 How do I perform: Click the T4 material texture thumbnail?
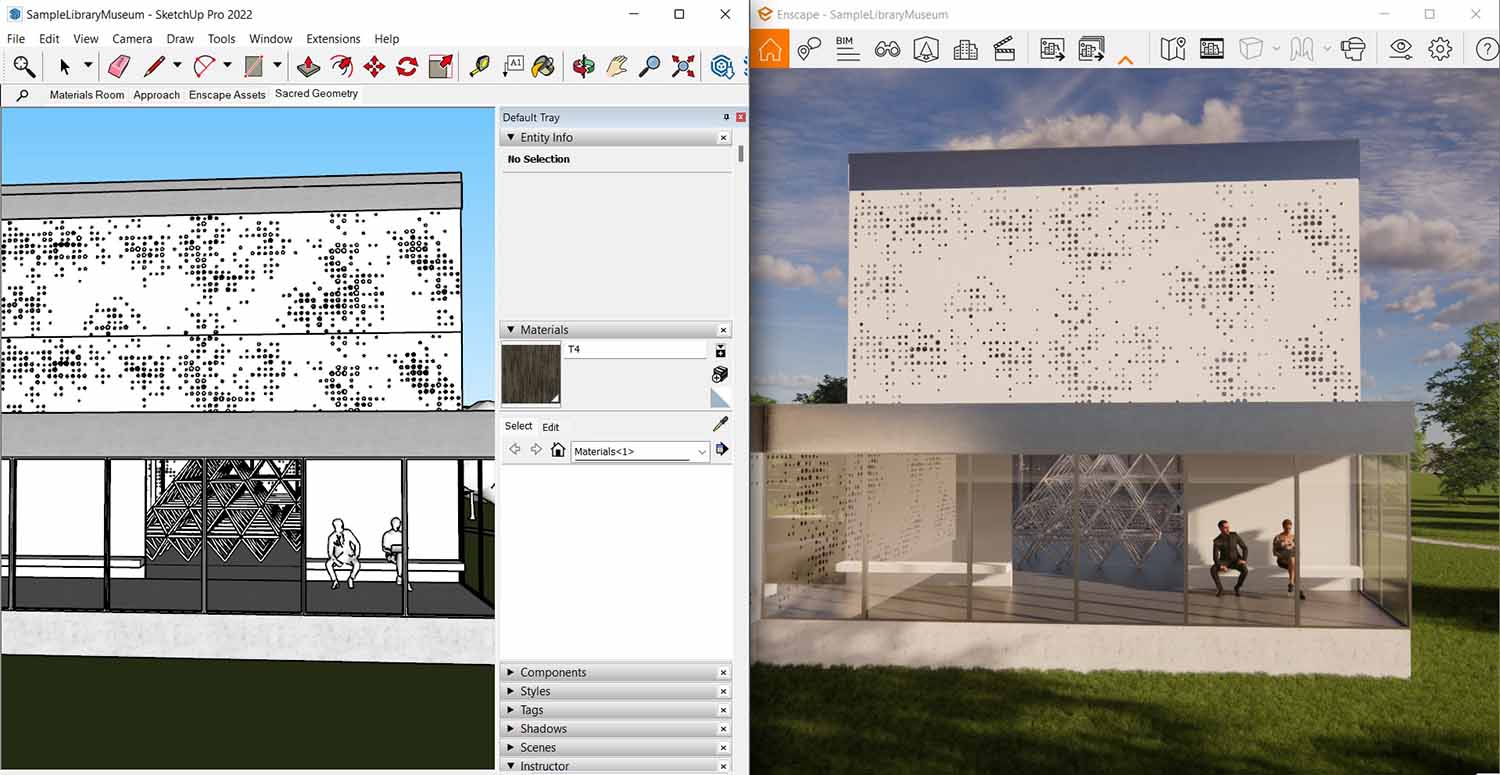click(531, 374)
